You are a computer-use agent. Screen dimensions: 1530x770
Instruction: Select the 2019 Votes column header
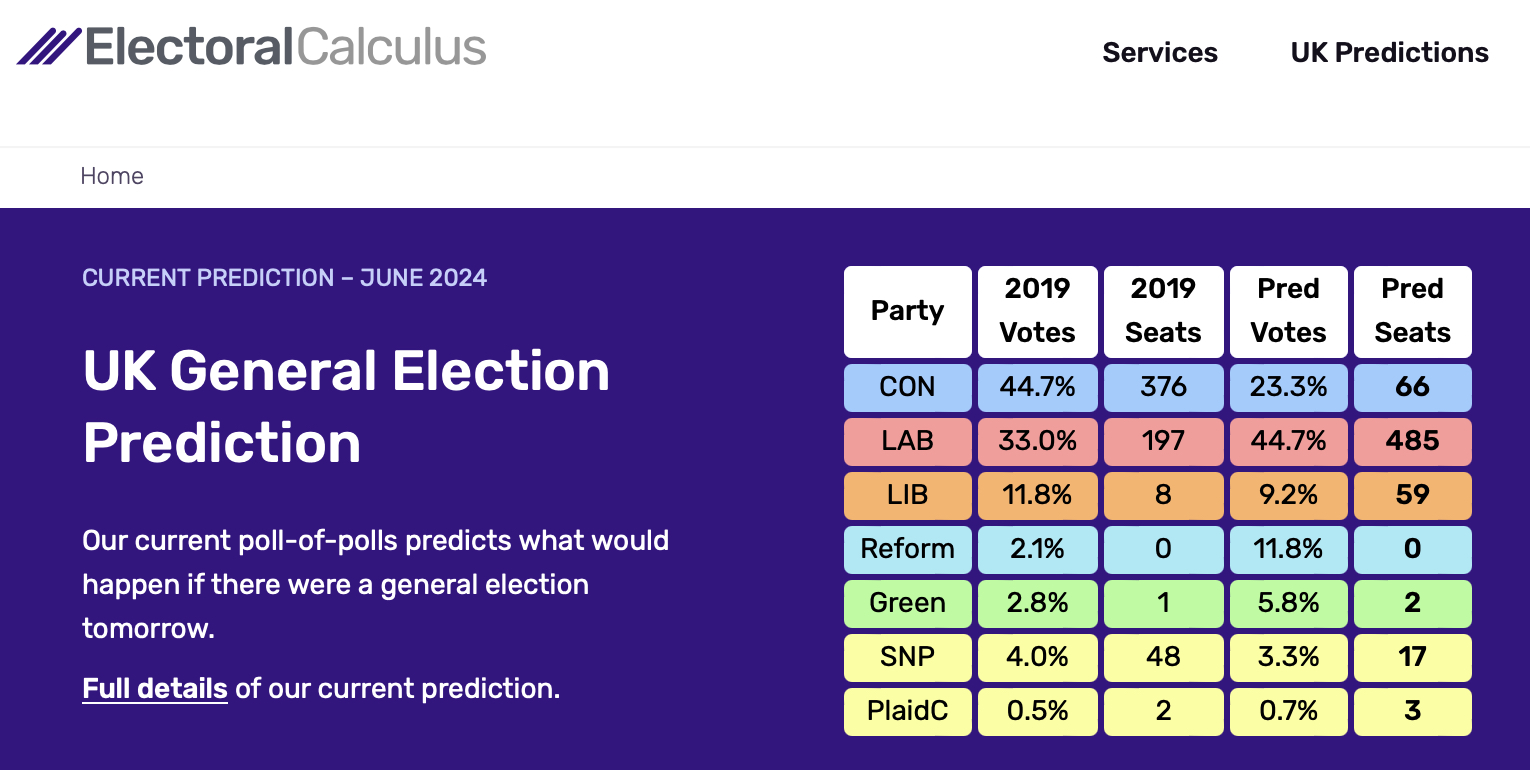tap(1038, 311)
